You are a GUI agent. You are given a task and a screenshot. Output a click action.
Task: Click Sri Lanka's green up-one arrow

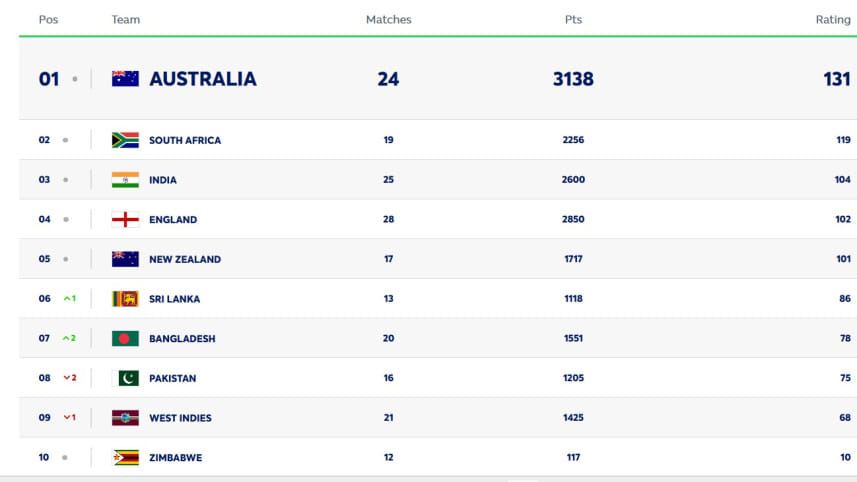[69, 298]
